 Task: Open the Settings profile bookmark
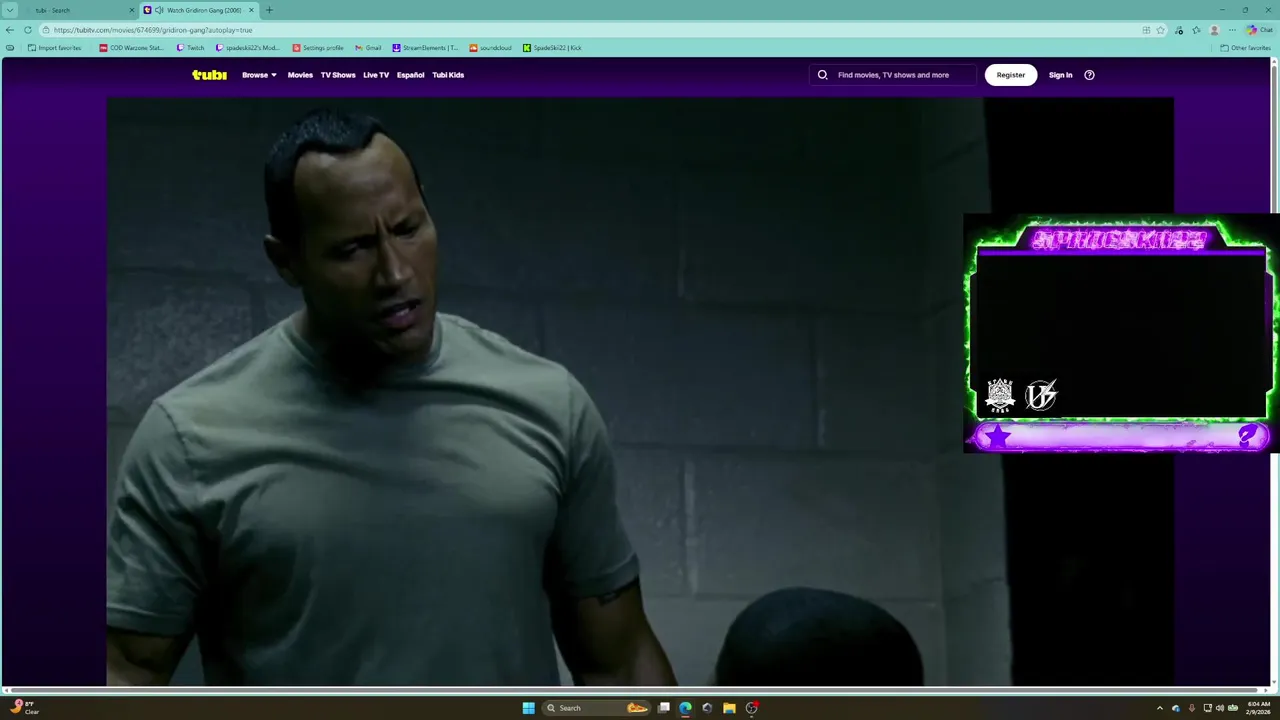click(318, 48)
